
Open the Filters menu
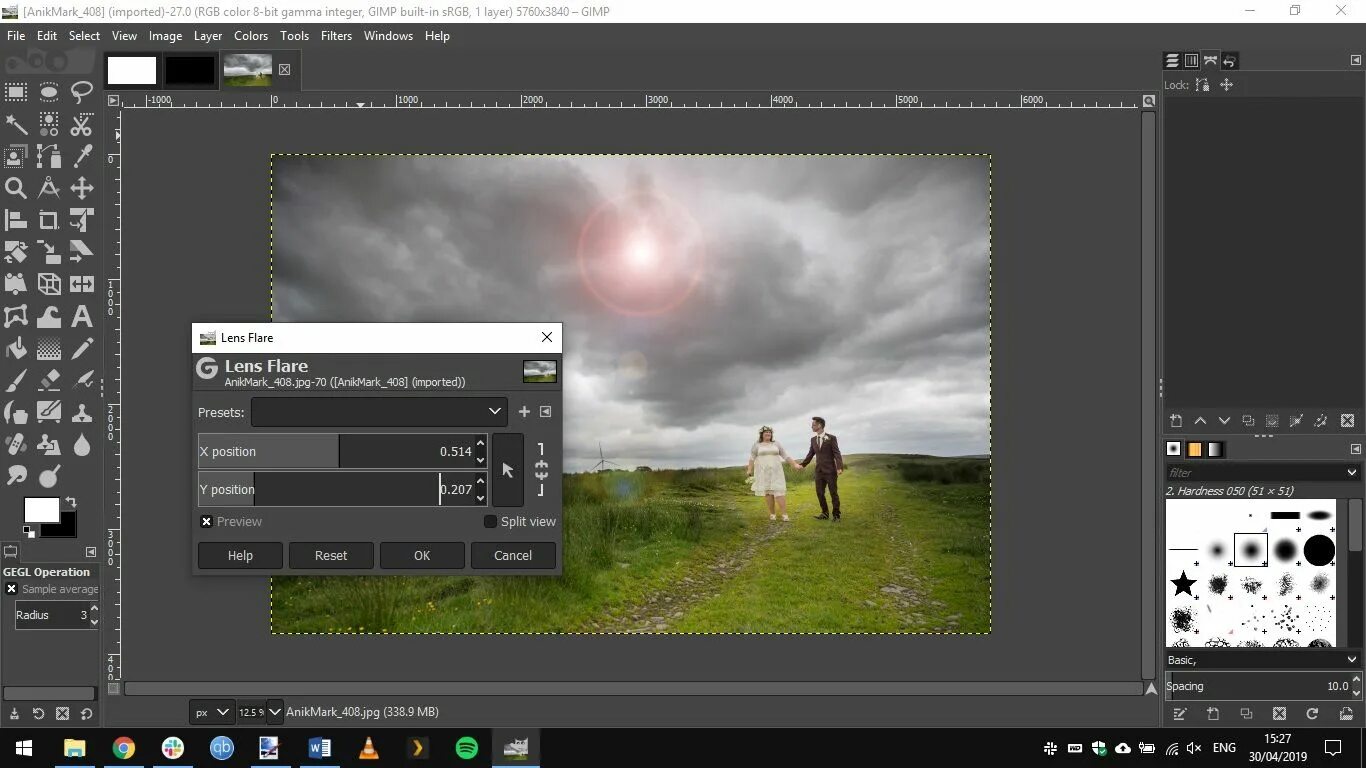coord(335,35)
